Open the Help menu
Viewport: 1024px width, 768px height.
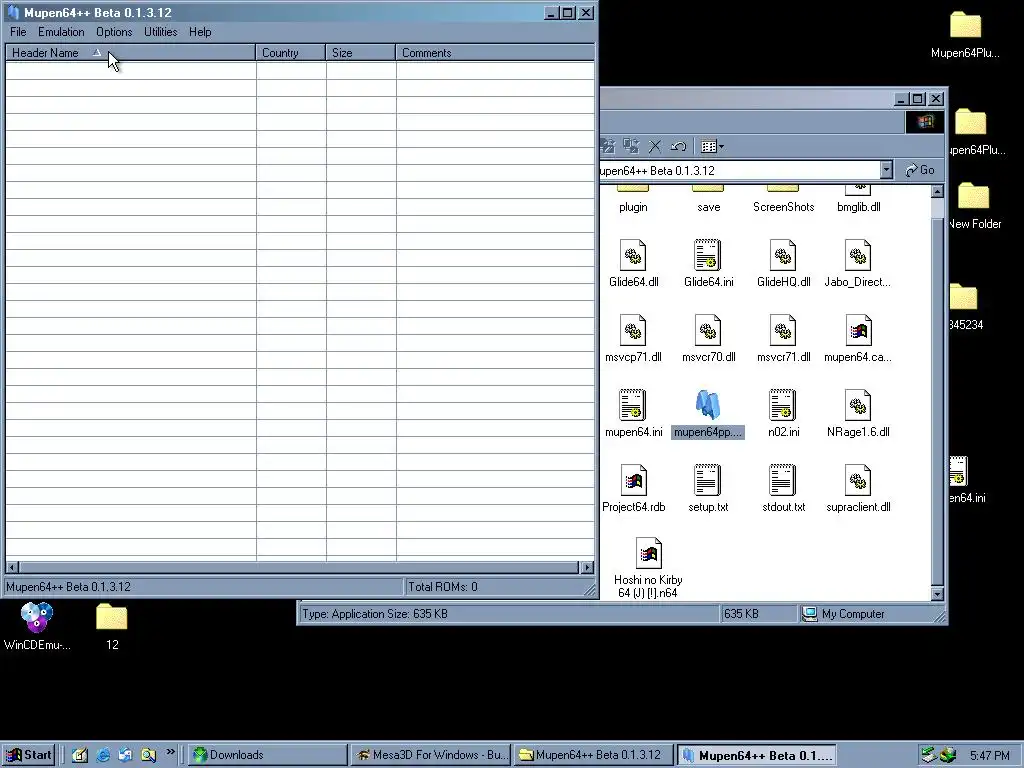(200, 32)
